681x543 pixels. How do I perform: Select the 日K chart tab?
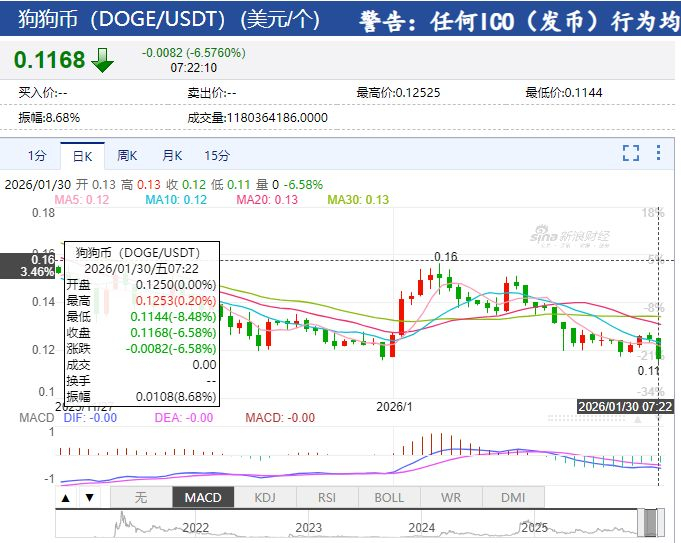pos(83,156)
